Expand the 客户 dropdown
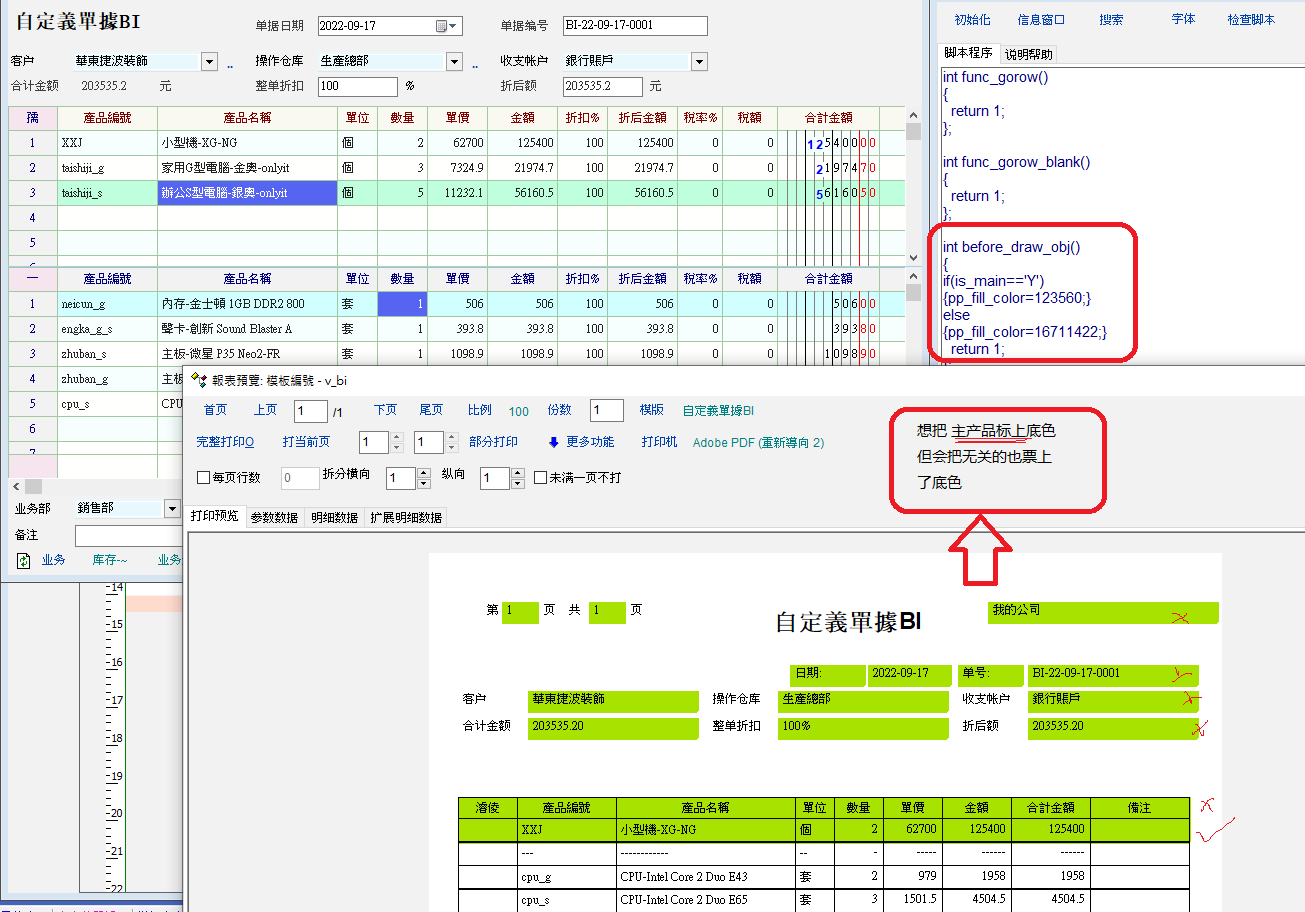1305x912 pixels. (209, 62)
